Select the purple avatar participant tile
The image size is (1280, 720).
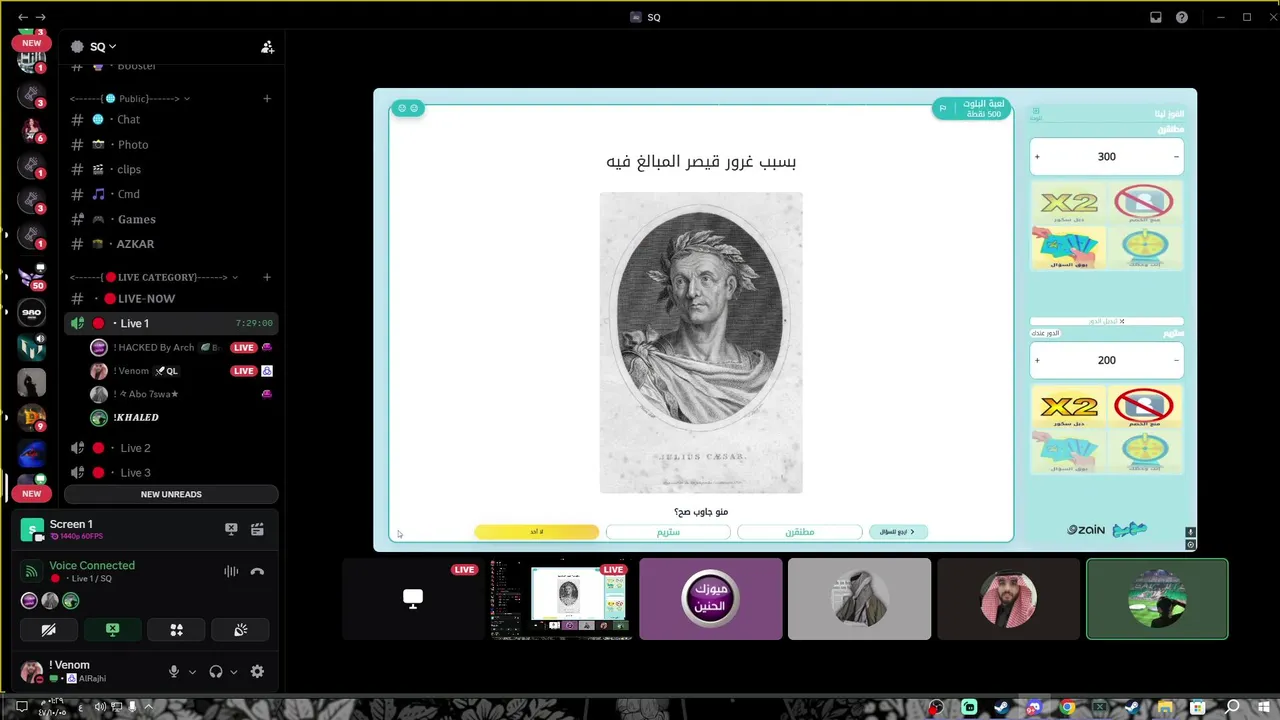(x=711, y=599)
